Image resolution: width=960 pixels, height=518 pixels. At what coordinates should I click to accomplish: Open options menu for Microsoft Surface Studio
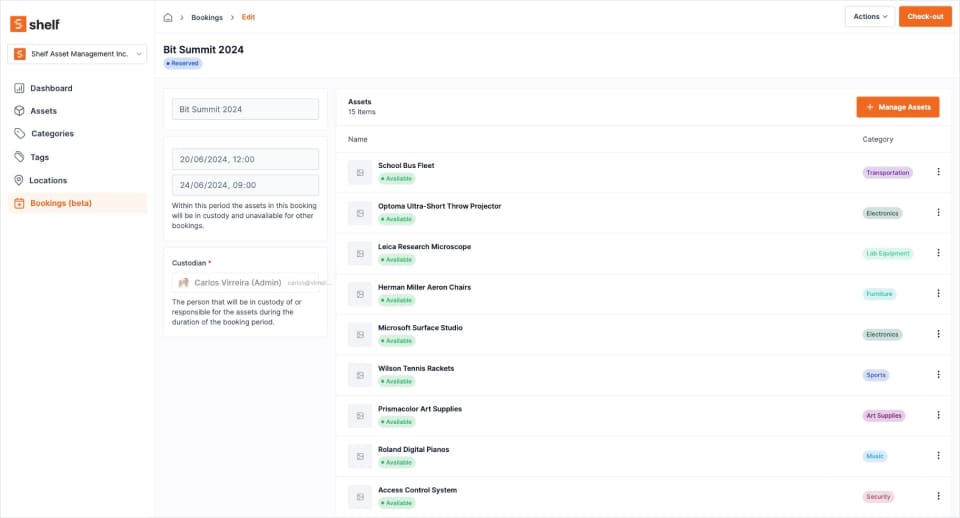[x=938, y=334]
